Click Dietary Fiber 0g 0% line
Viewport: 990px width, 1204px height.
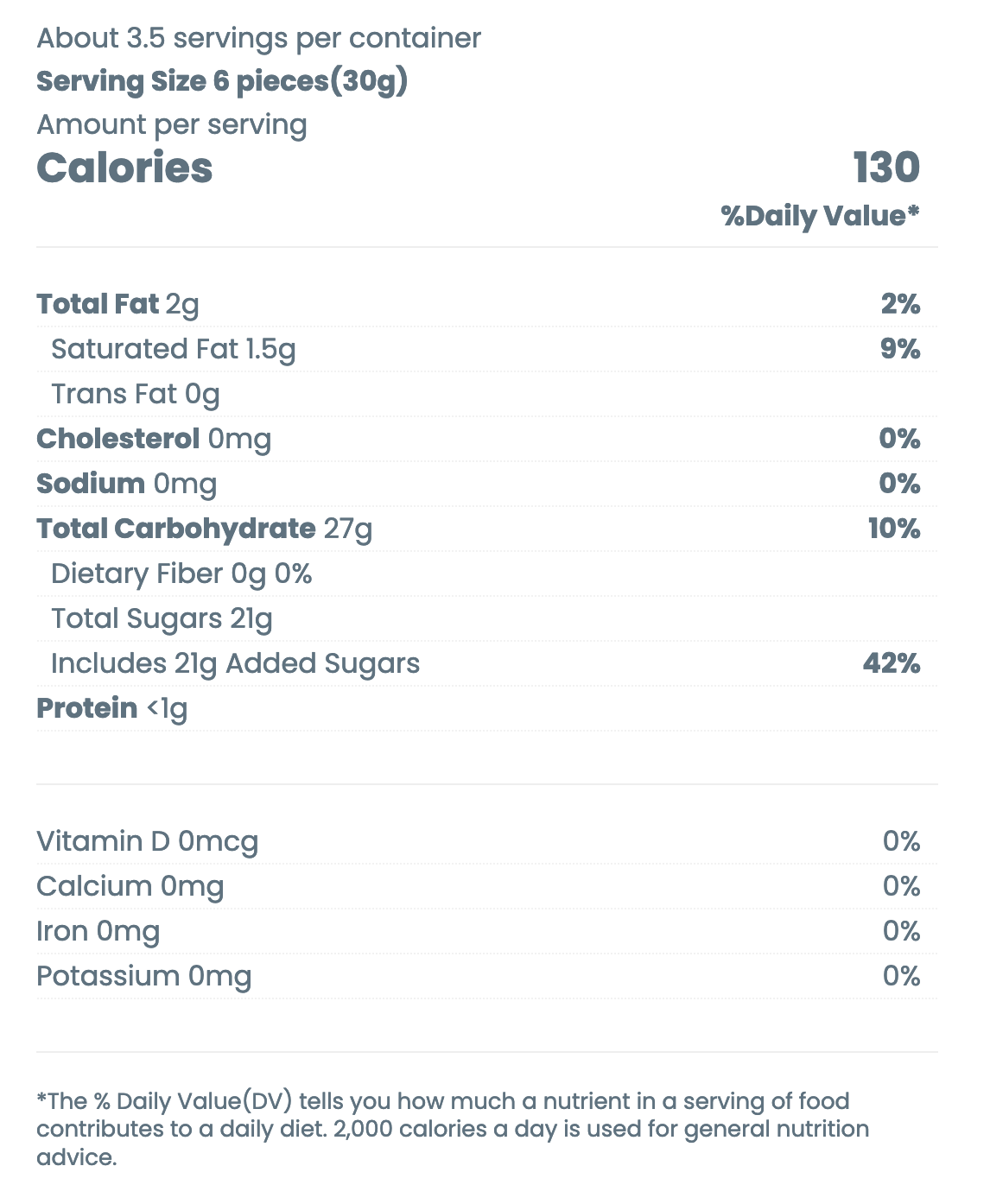[x=181, y=573]
